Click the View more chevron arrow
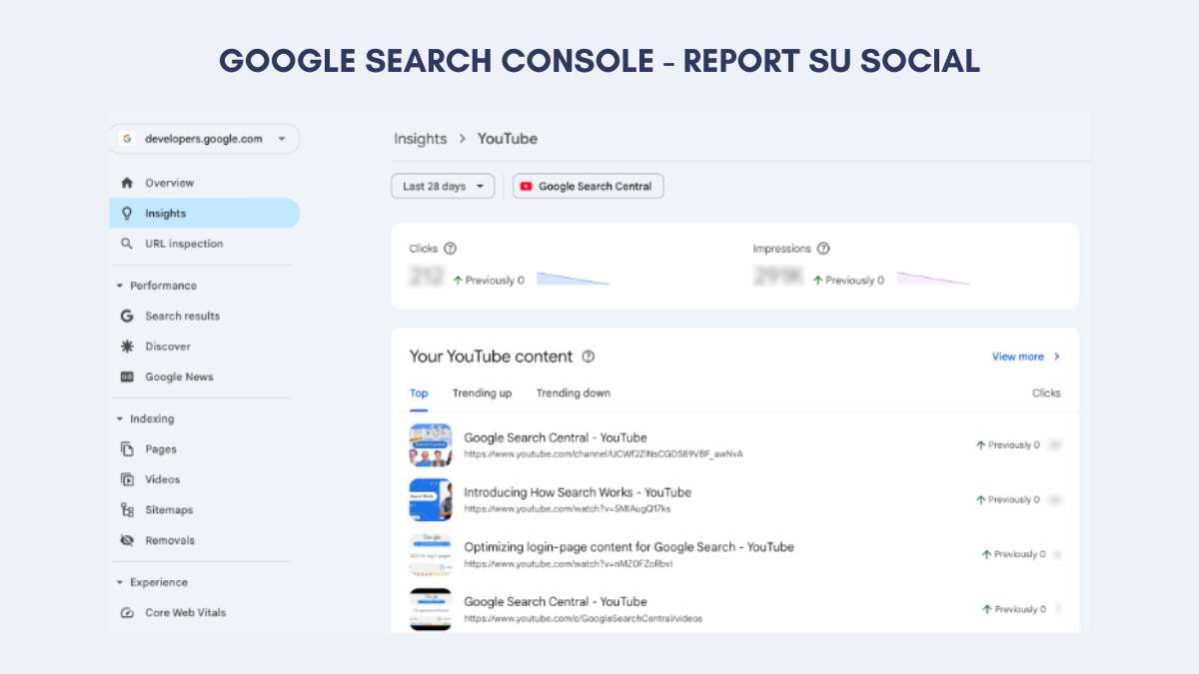Screen dimensions: 1199x674 tap(1057, 357)
